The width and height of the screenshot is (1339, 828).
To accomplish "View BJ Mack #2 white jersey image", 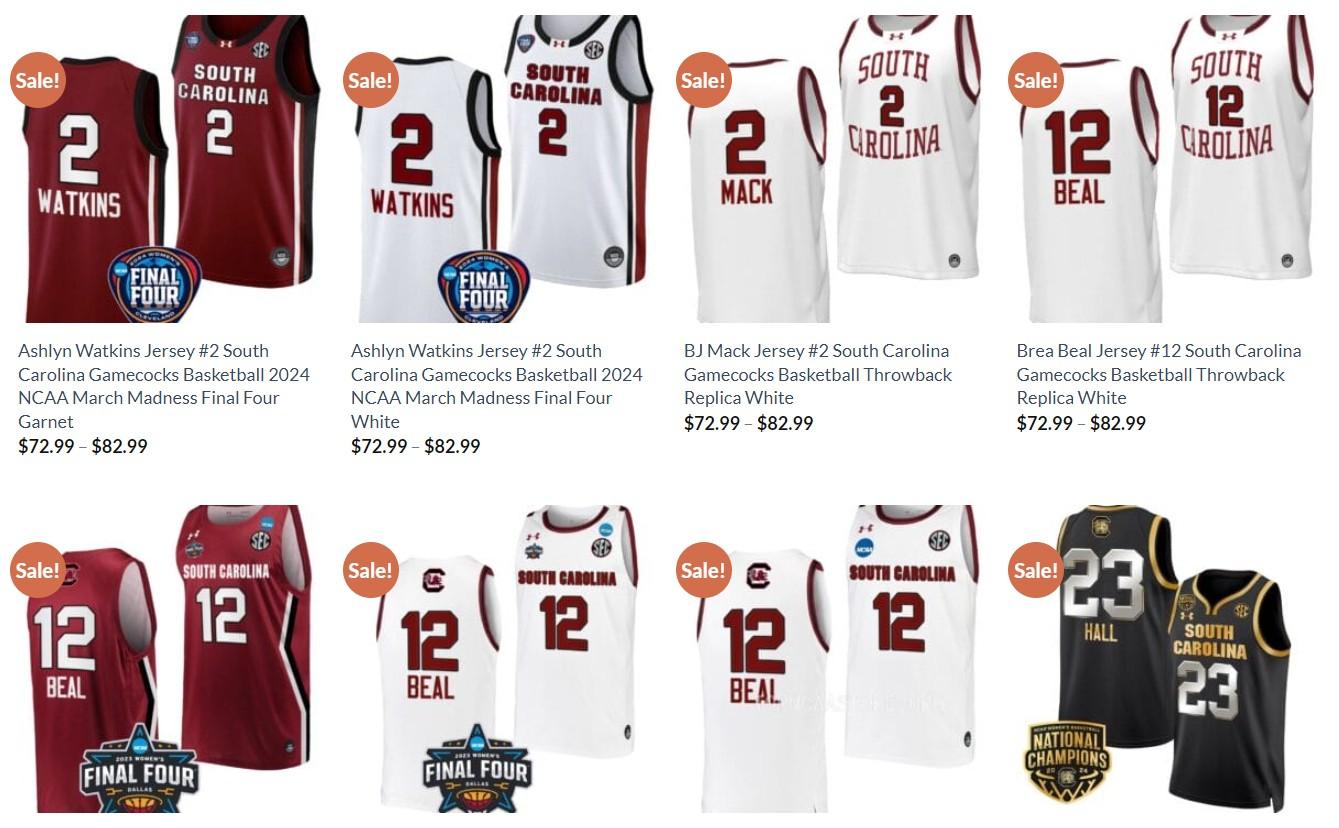I will [832, 168].
